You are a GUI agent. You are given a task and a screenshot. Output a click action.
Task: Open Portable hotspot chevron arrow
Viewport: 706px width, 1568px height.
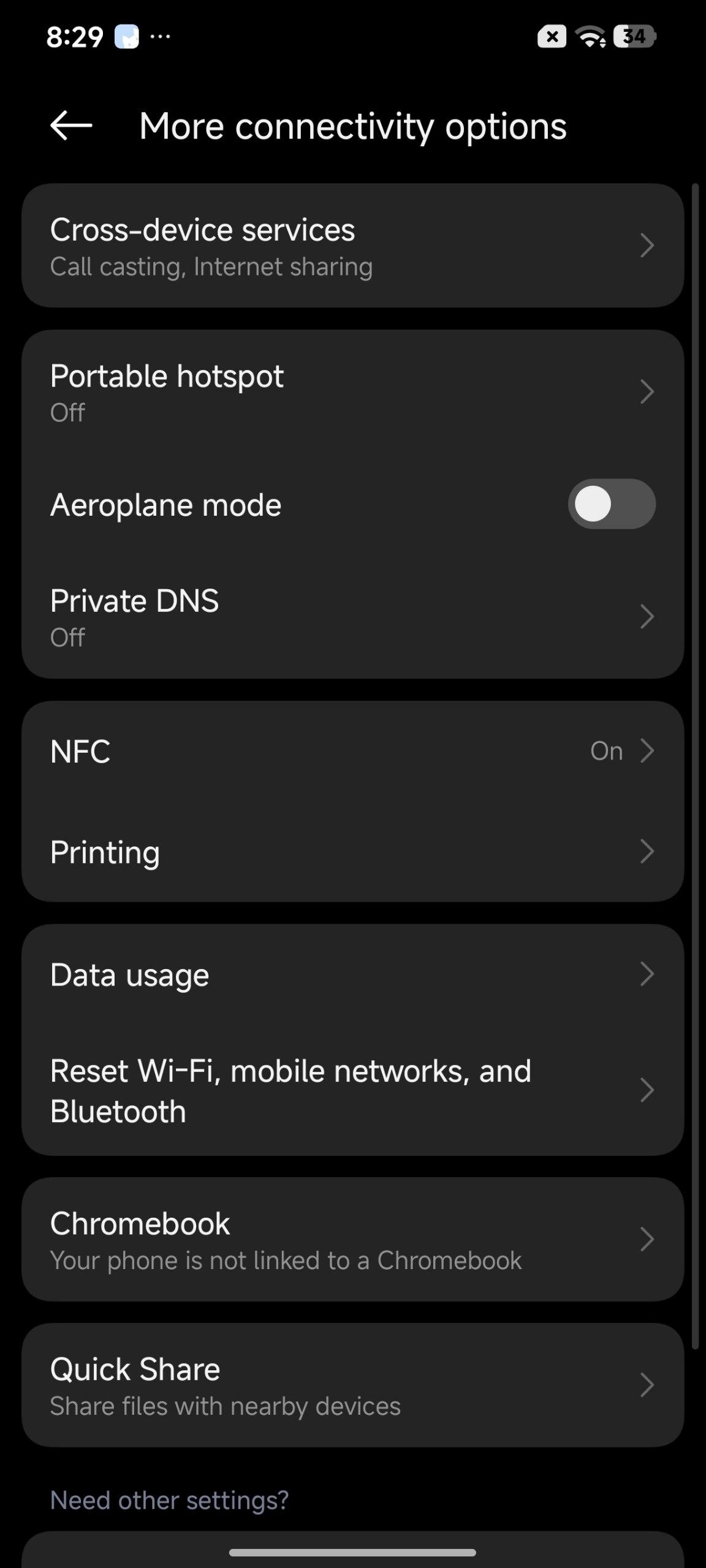pyautogui.click(x=647, y=392)
